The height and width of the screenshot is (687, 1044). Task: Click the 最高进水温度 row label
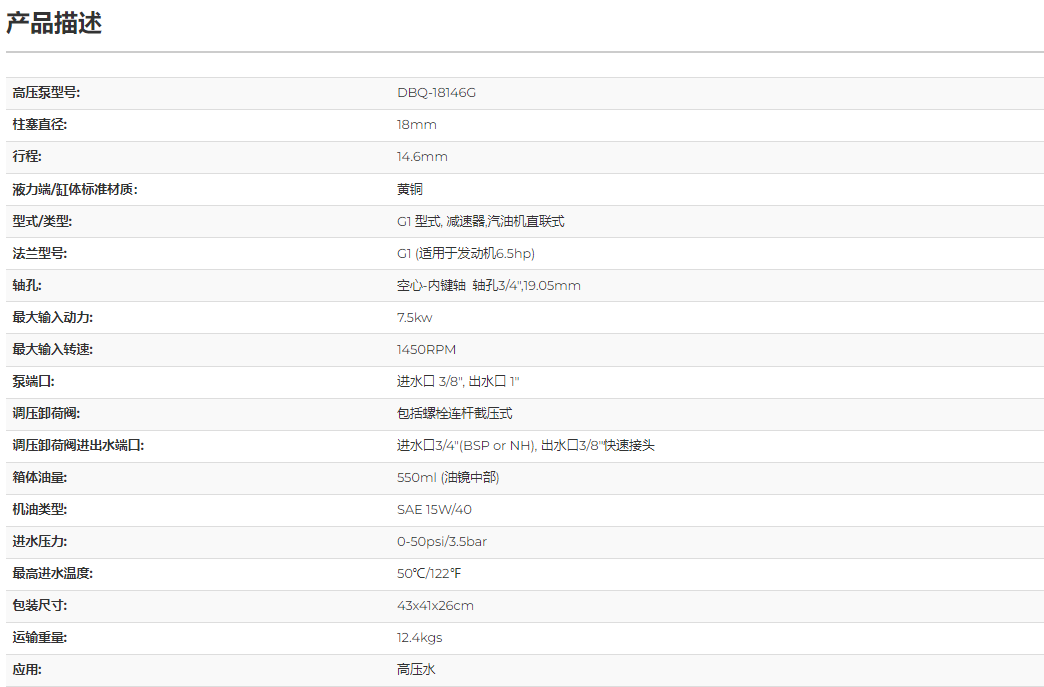point(53,574)
